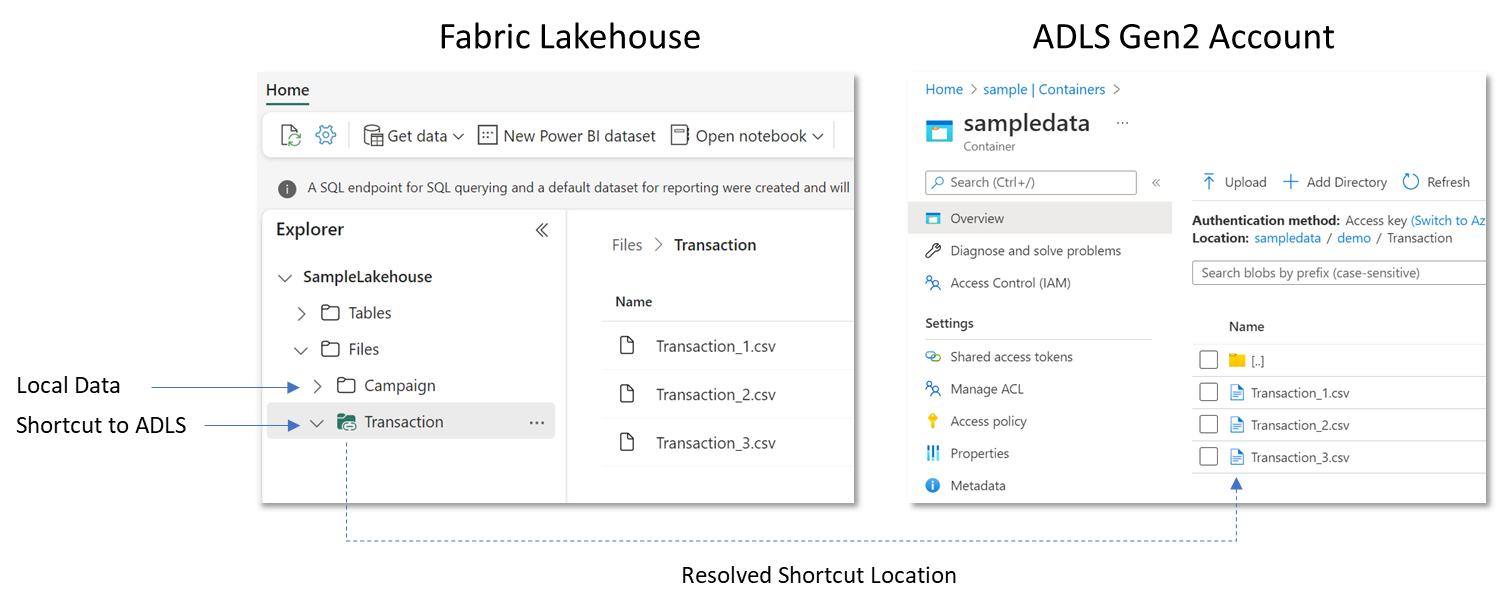The width and height of the screenshot is (1499, 606).
Task: Check the box for blob Transaction_2.csv
Action: 1208,424
